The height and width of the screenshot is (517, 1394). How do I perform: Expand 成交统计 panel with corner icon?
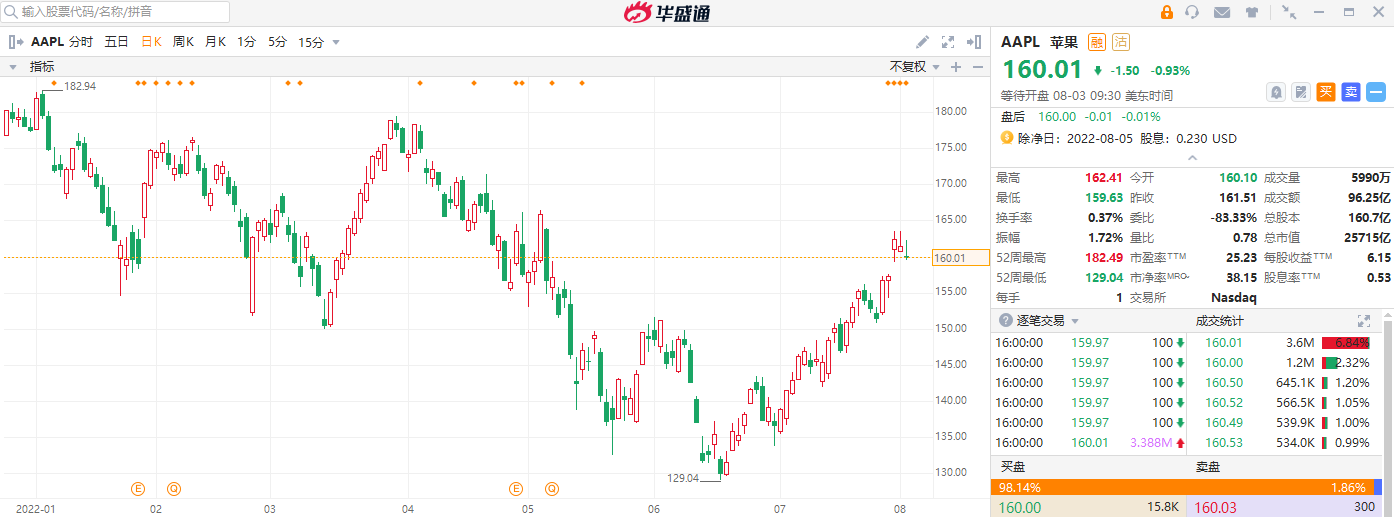click(x=1363, y=321)
